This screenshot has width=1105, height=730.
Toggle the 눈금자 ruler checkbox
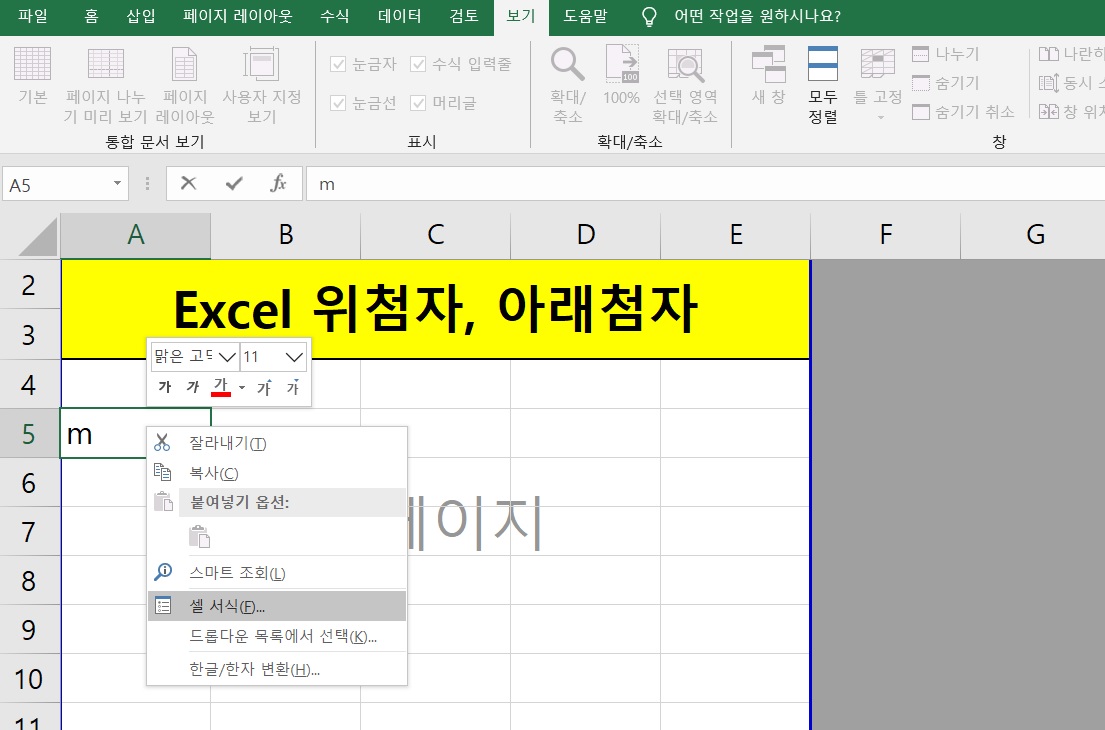click(338, 64)
